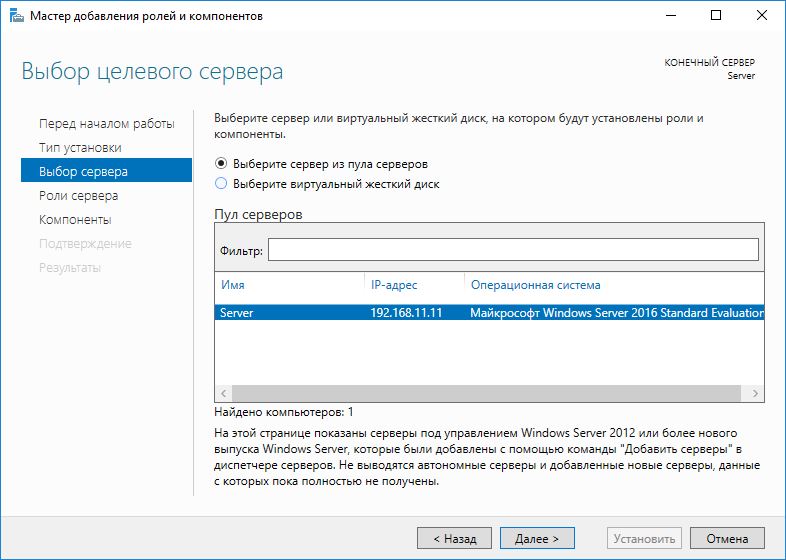Cancel the wizard with 'Отмена'
786x560 pixels.
(727, 538)
